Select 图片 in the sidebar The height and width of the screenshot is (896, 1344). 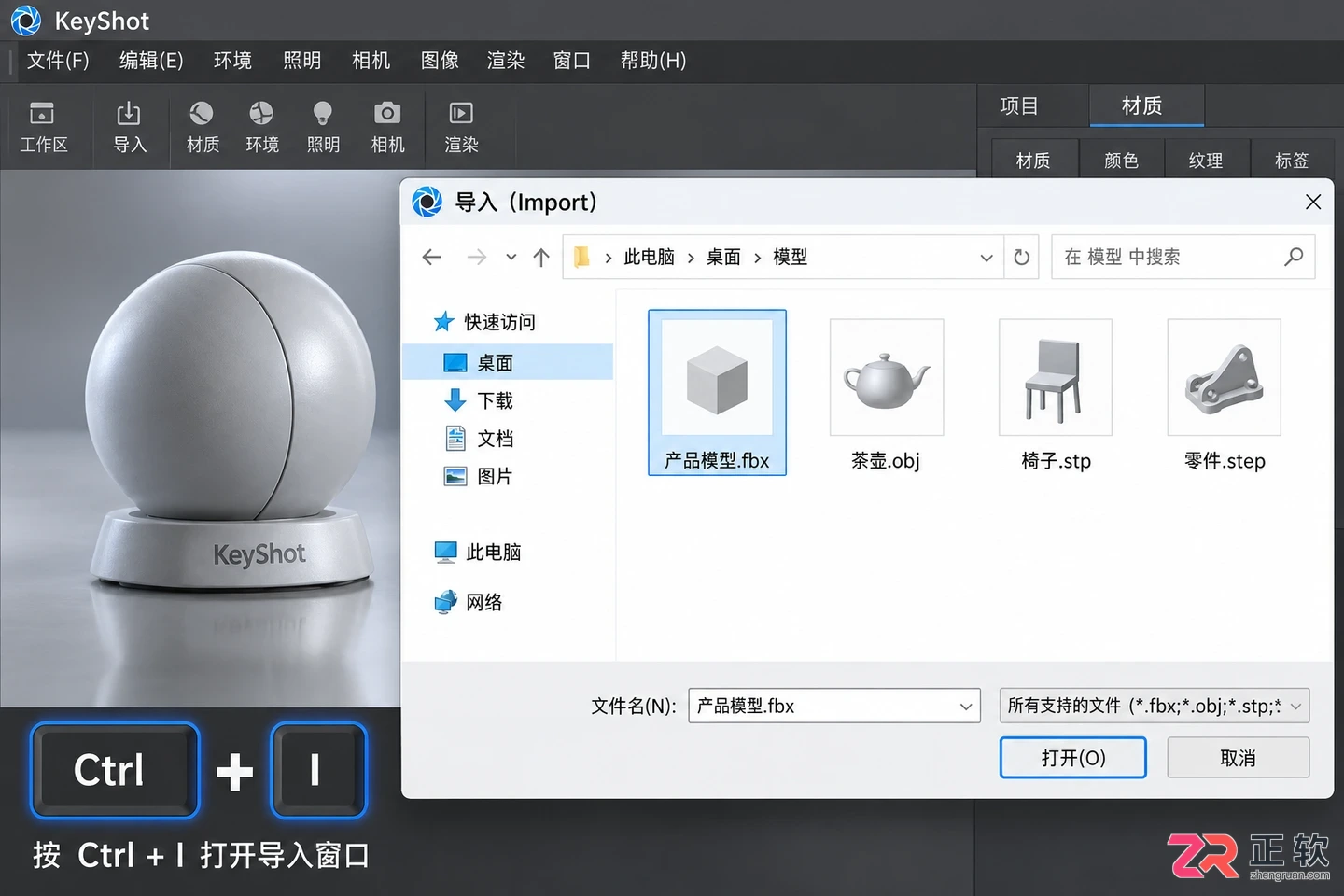tap(480, 476)
